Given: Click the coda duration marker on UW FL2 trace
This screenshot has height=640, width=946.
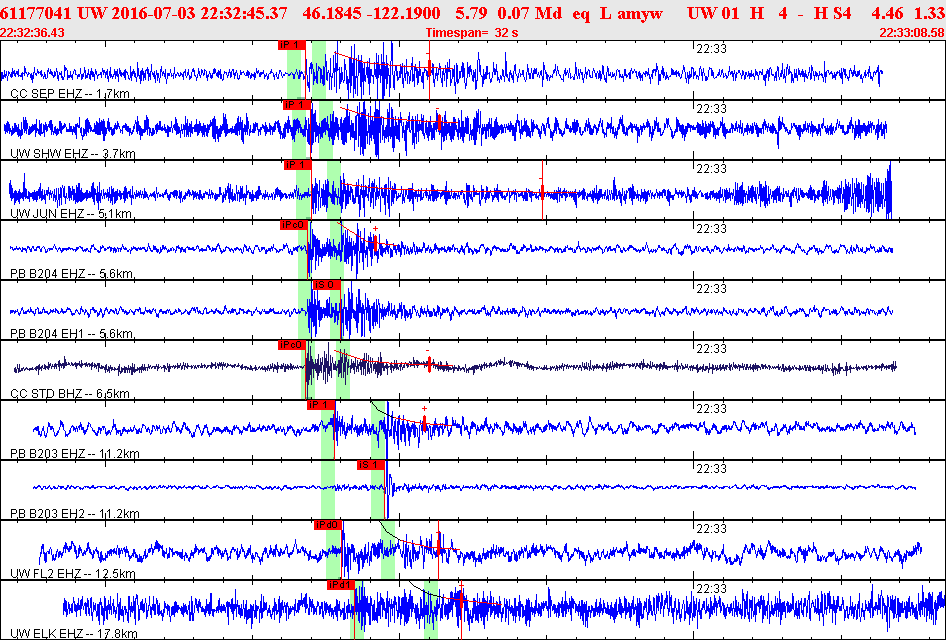Looking at the screenshot, I should (x=439, y=547).
